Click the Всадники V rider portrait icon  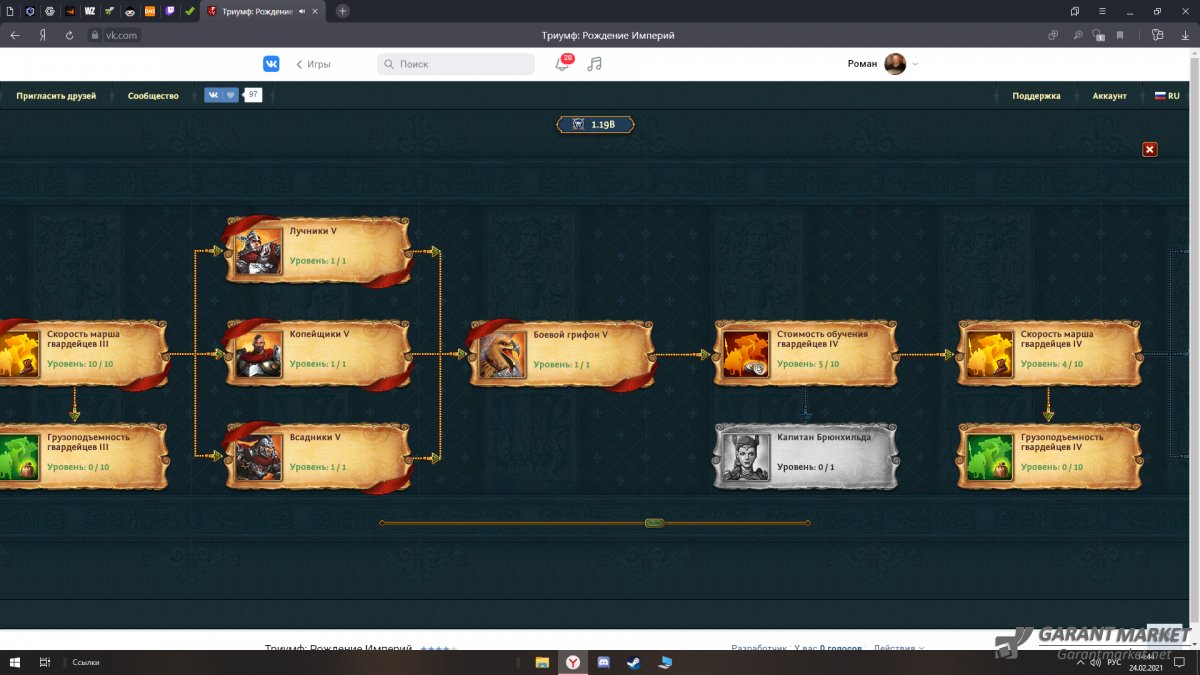point(259,457)
